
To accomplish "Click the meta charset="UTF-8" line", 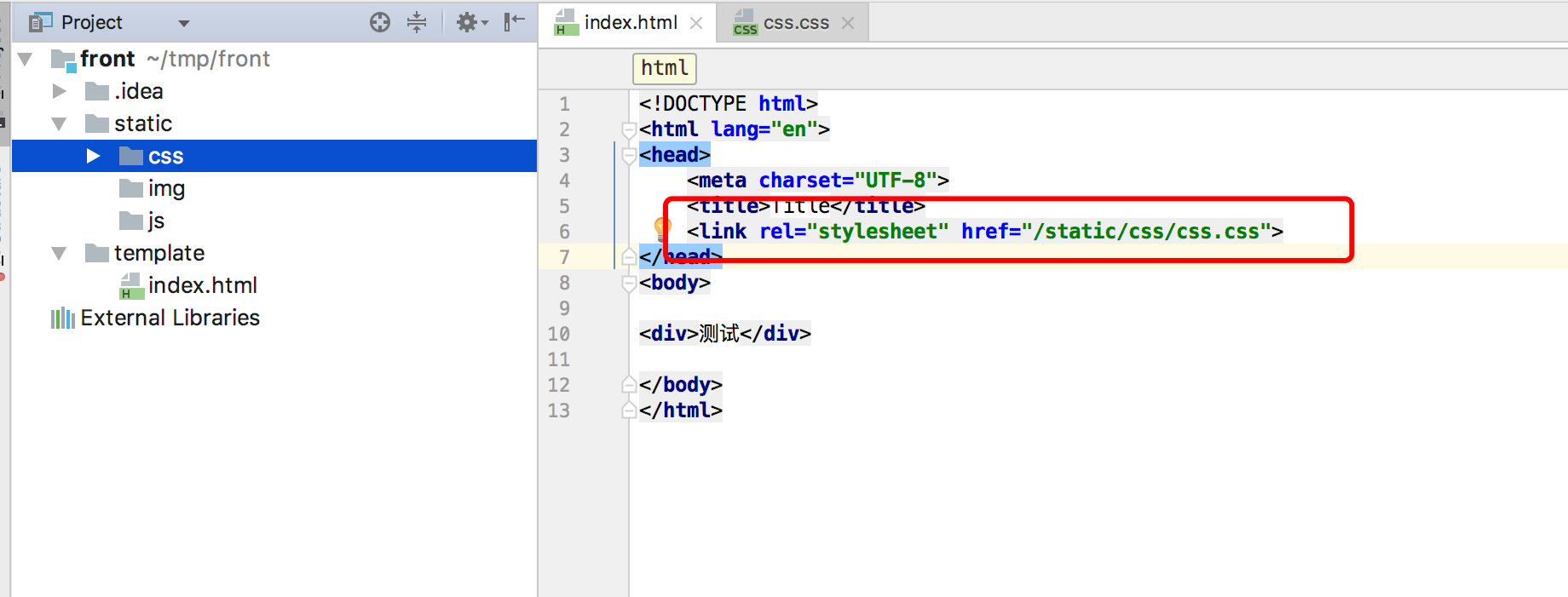I will click(818, 181).
